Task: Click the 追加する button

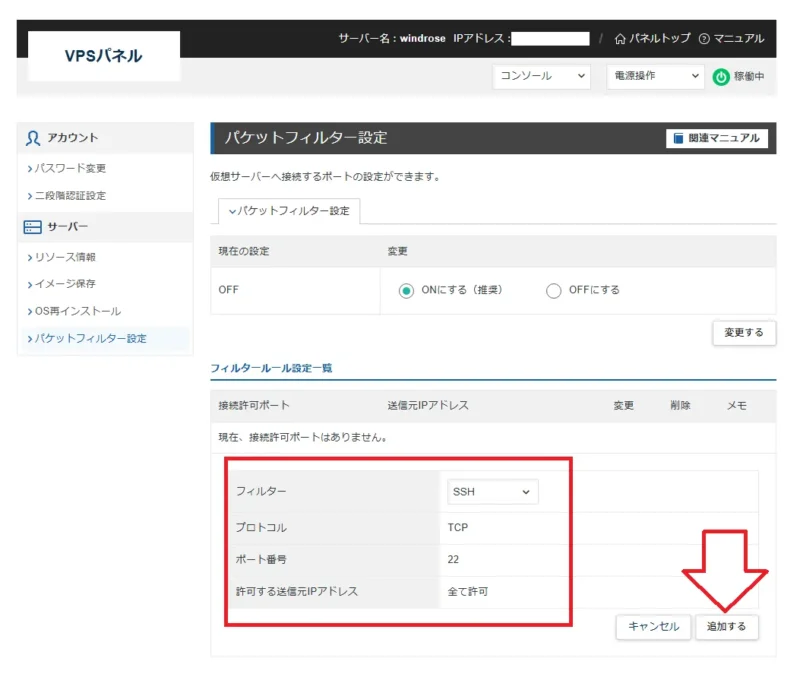Action: (727, 628)
